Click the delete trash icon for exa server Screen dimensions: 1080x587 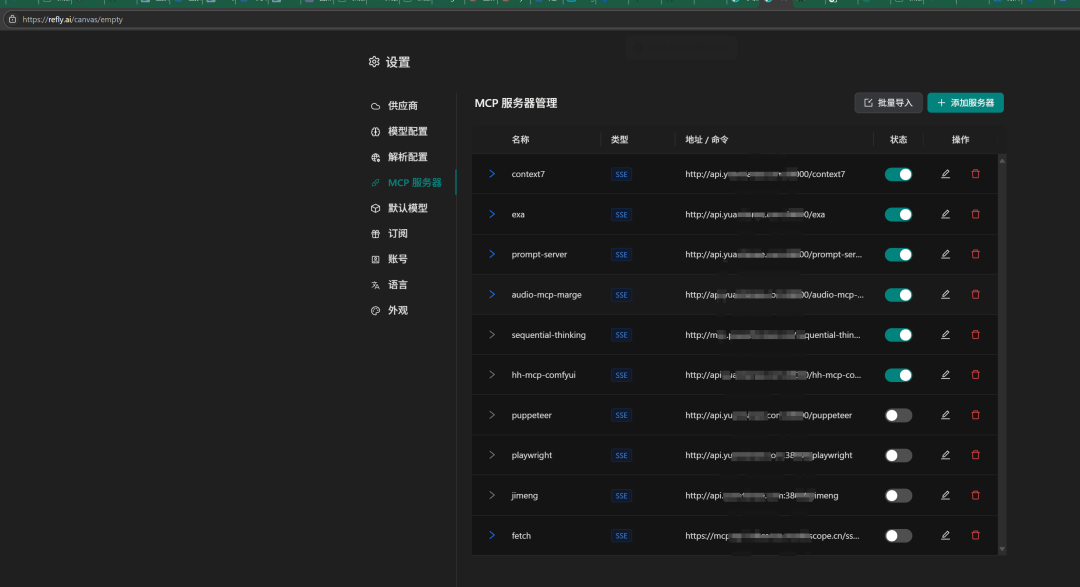[976, 214]
